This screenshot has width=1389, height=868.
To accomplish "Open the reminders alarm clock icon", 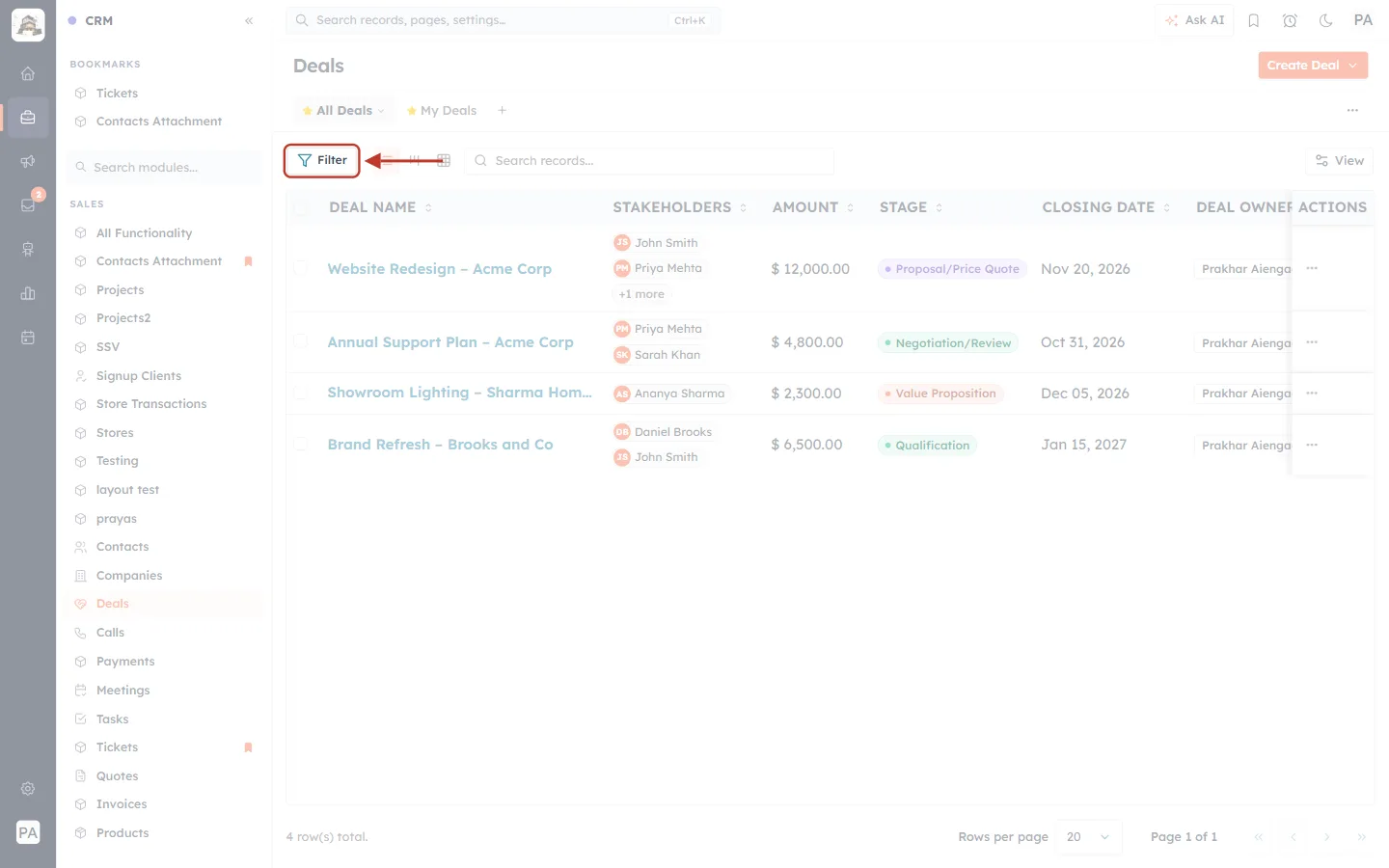I will point(1290,20).
